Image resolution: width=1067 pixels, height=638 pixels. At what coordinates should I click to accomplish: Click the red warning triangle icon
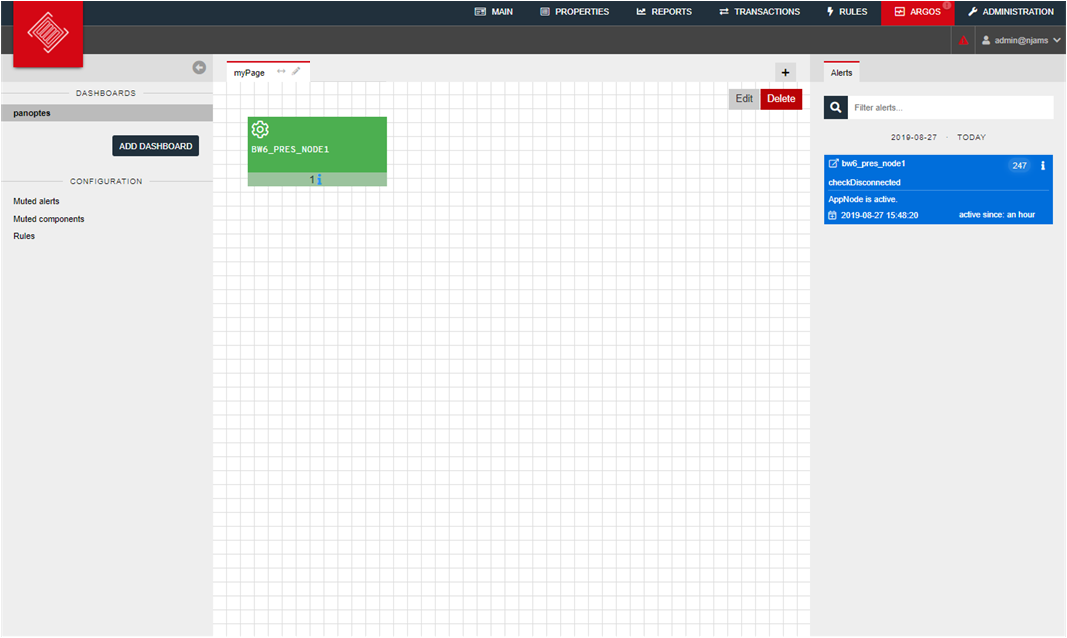[x=964, y=41]
